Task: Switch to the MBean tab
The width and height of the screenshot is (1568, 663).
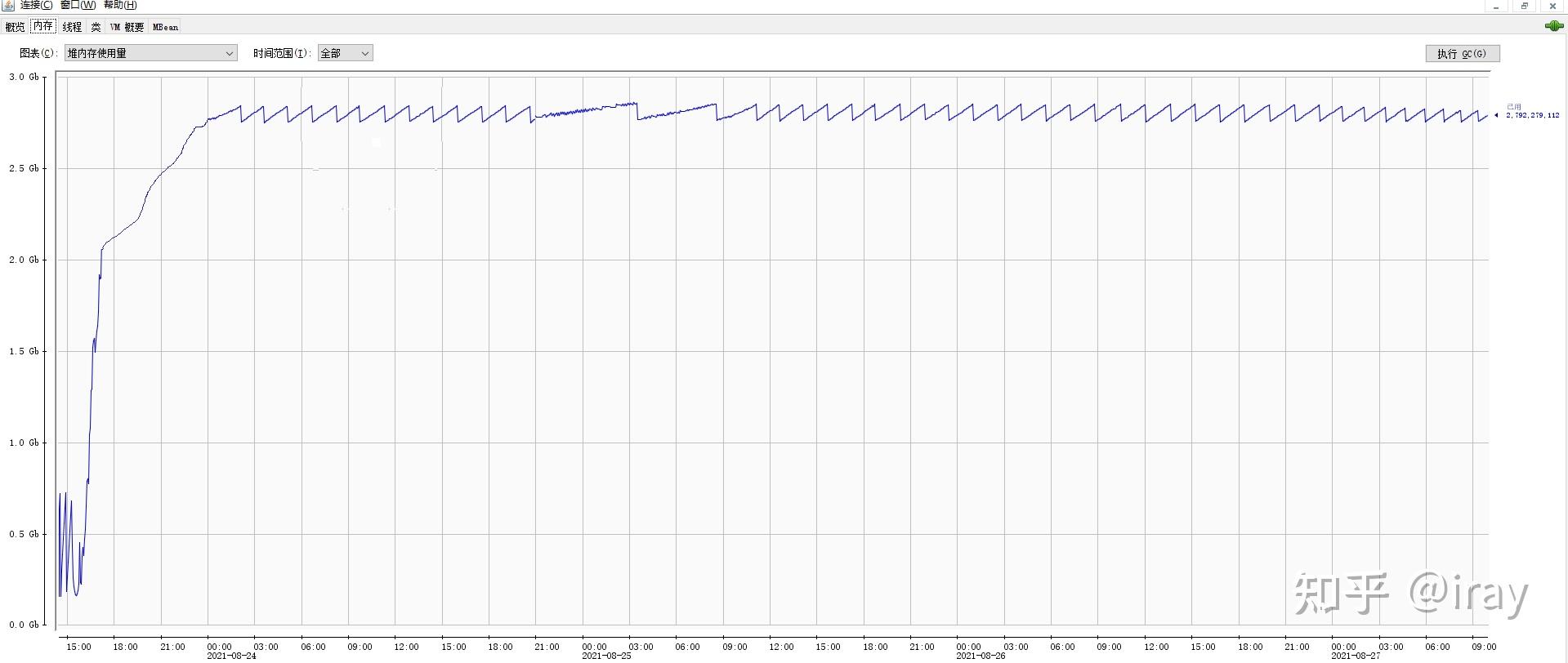Action: tap(165, 27)
